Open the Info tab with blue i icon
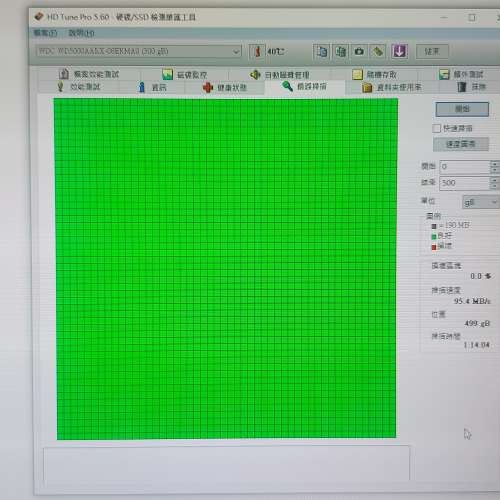500x500 pixels. coord(152,87)
